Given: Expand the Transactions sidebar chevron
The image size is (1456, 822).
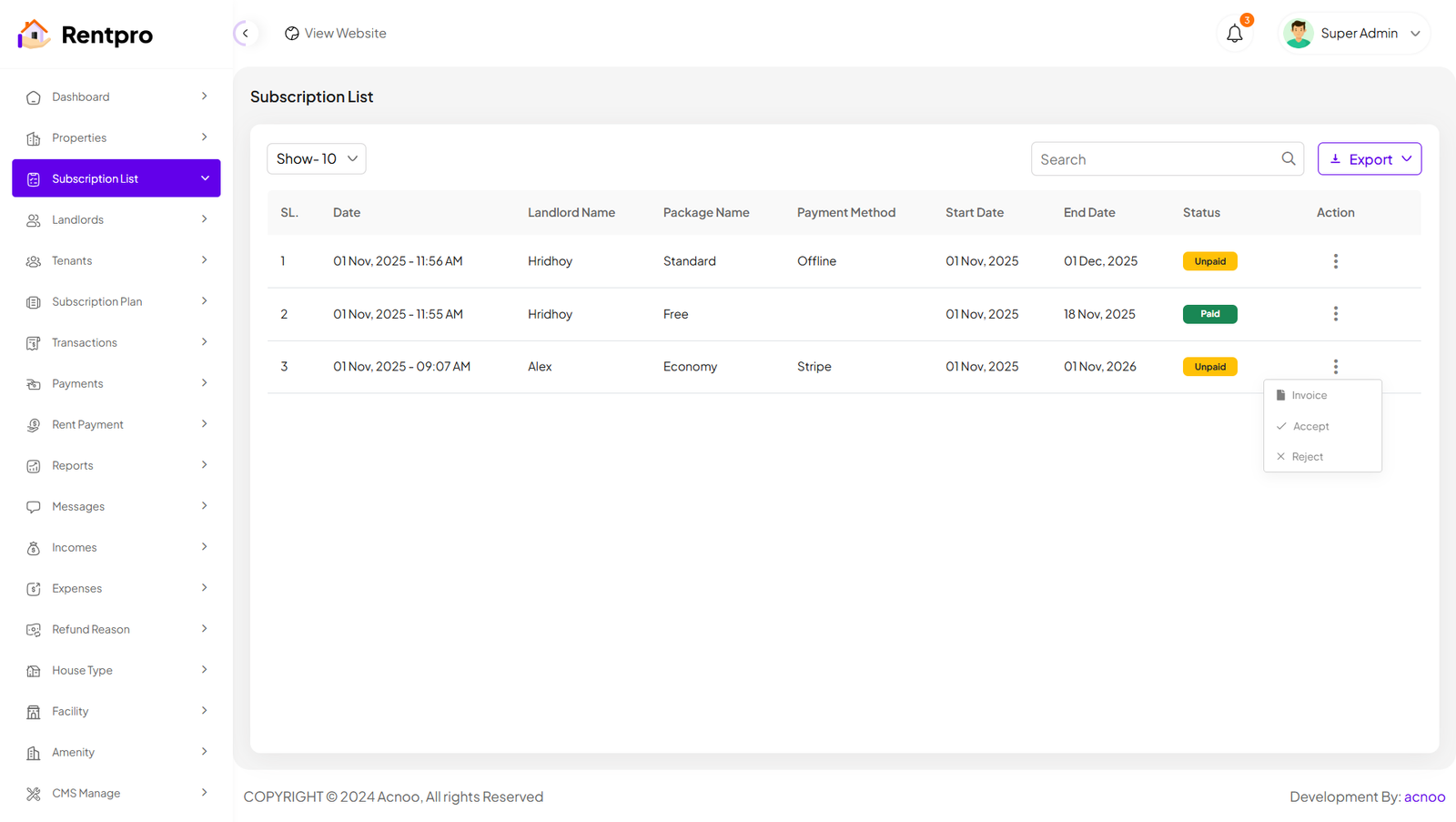Looking at the screenshot, I should [204, 342].
